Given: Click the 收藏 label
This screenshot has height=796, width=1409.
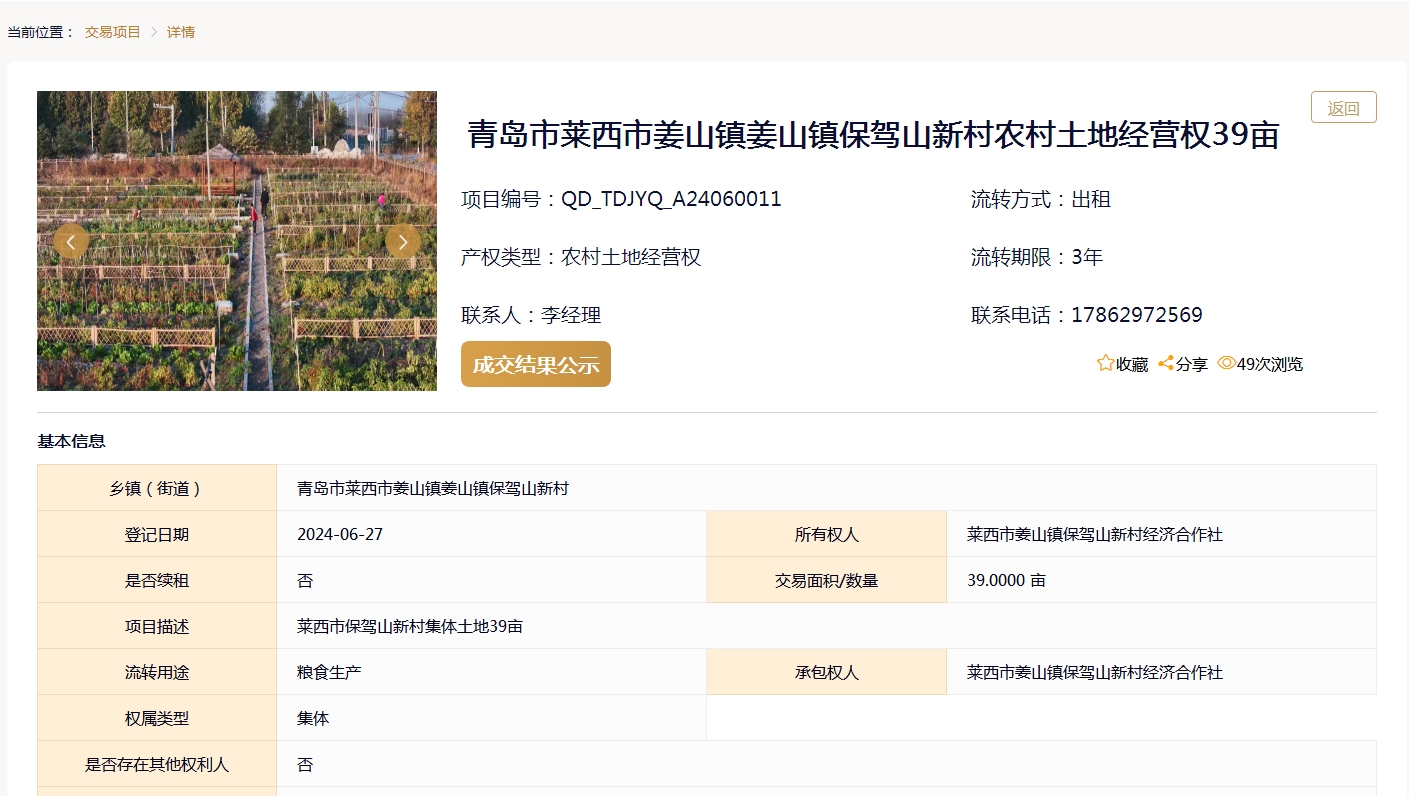Looking at the screenshot, I should [x=1132, y=364].
